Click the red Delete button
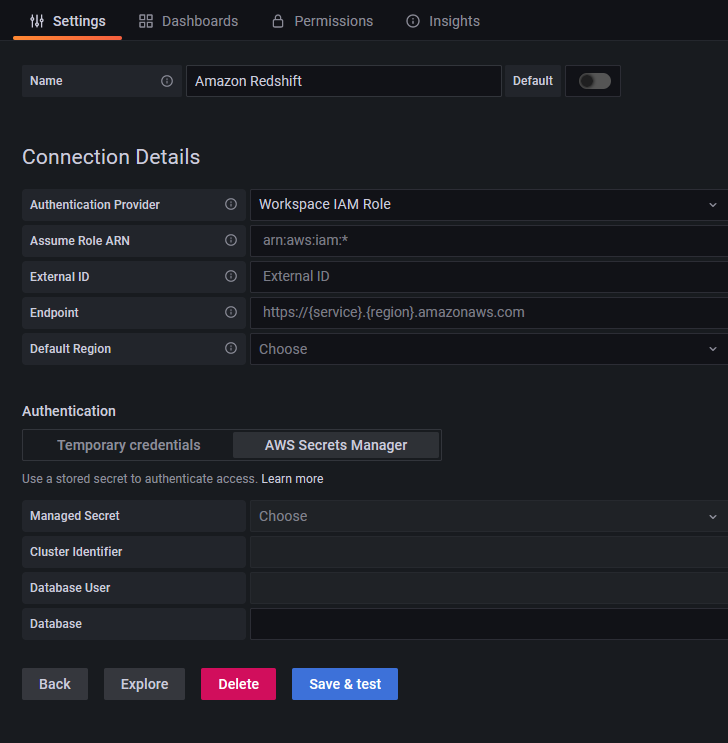The height and width of the screenshot is (743, 728). 238,684
